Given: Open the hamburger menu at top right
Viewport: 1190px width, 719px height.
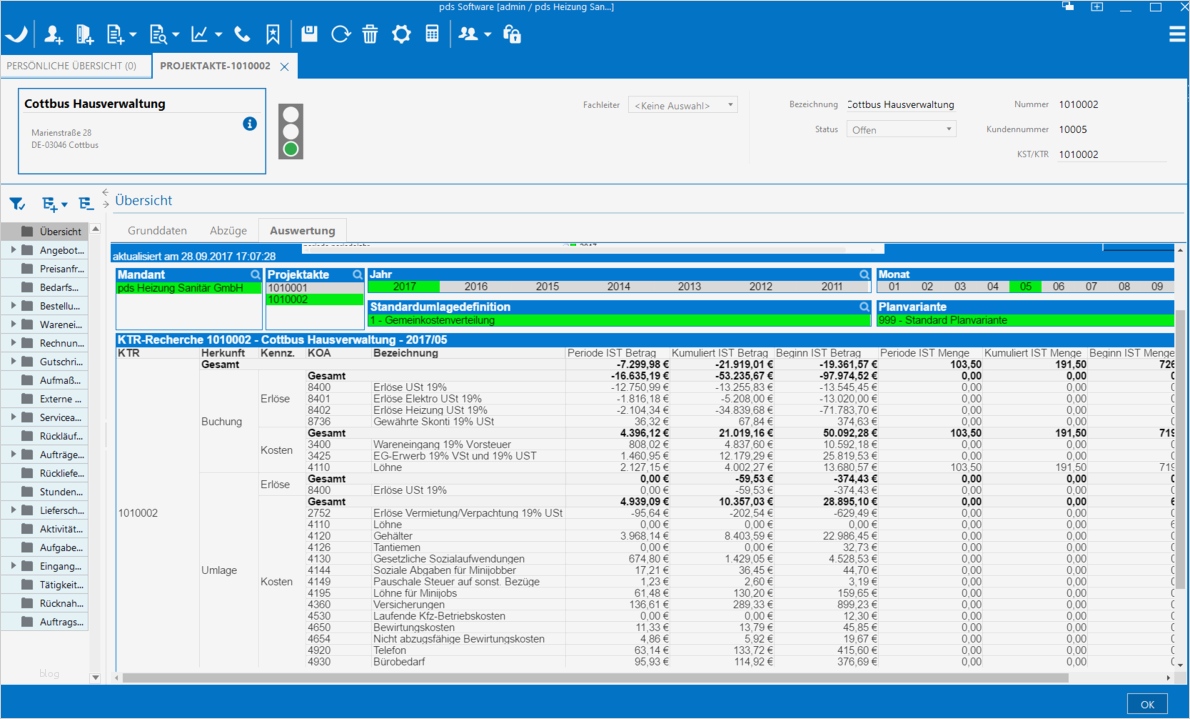Looking at the screenshot, I should (x=1177, y=35).
